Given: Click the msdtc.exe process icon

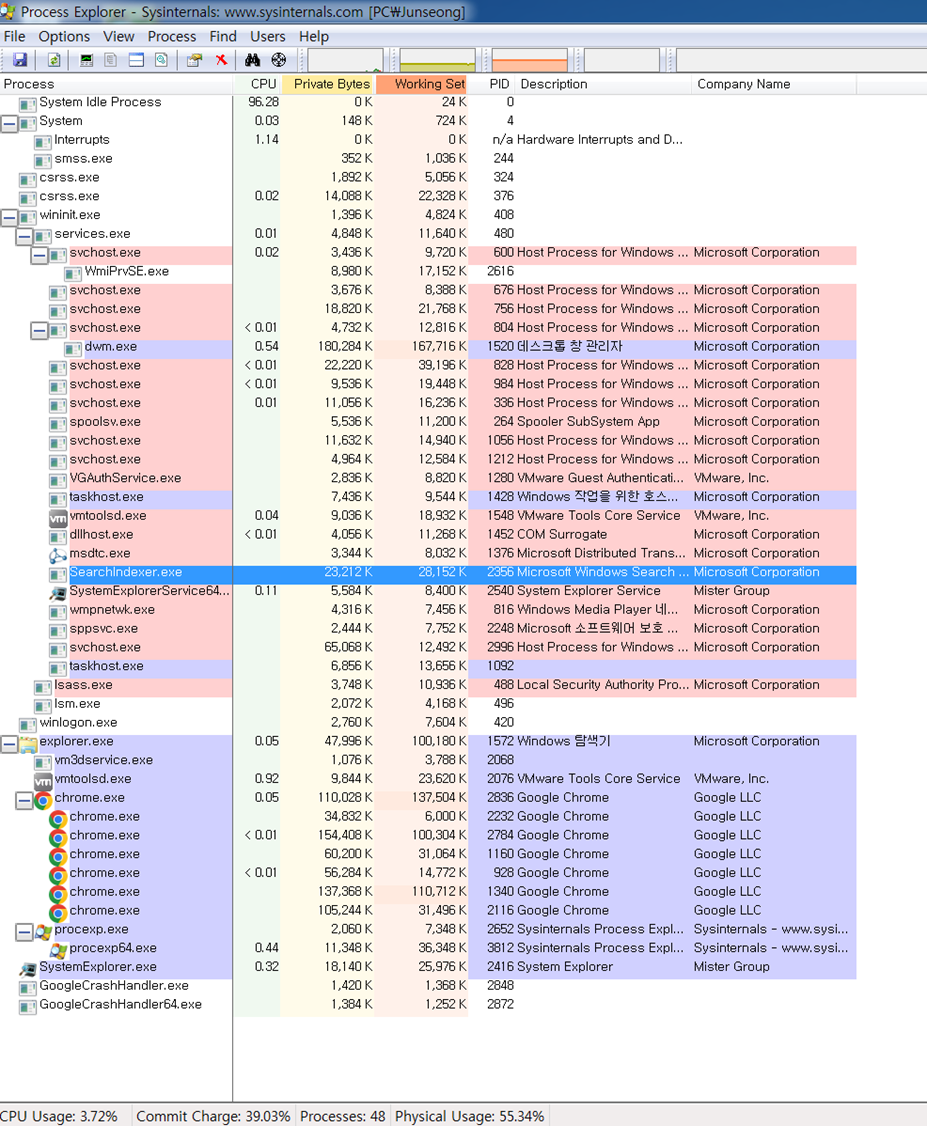Looking at the screenshot, I should point(58,554).
